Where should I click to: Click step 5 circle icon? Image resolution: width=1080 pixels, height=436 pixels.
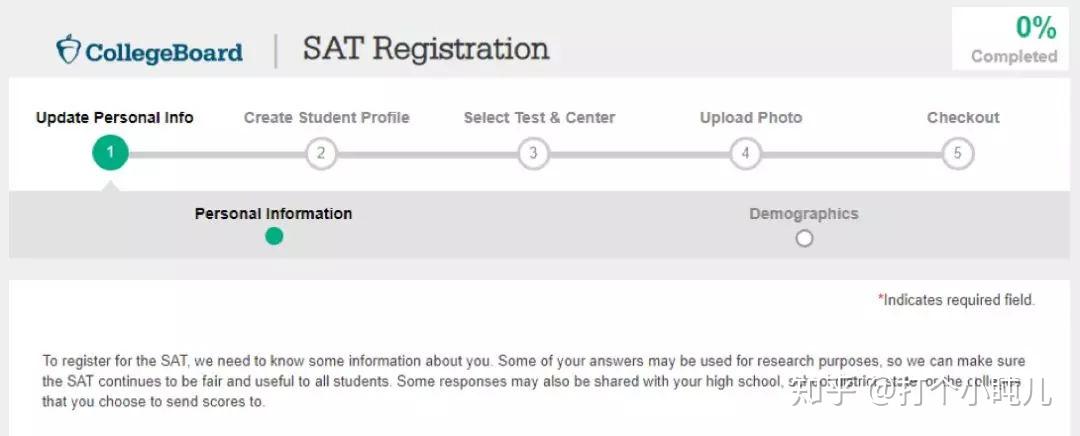957,153
